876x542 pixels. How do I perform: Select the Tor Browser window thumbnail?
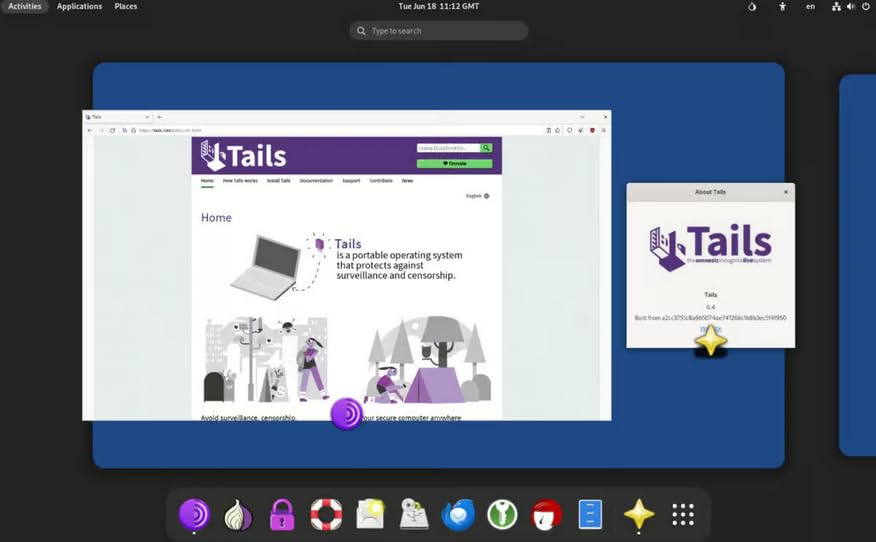pyautogui.click(x=346, y=265)
